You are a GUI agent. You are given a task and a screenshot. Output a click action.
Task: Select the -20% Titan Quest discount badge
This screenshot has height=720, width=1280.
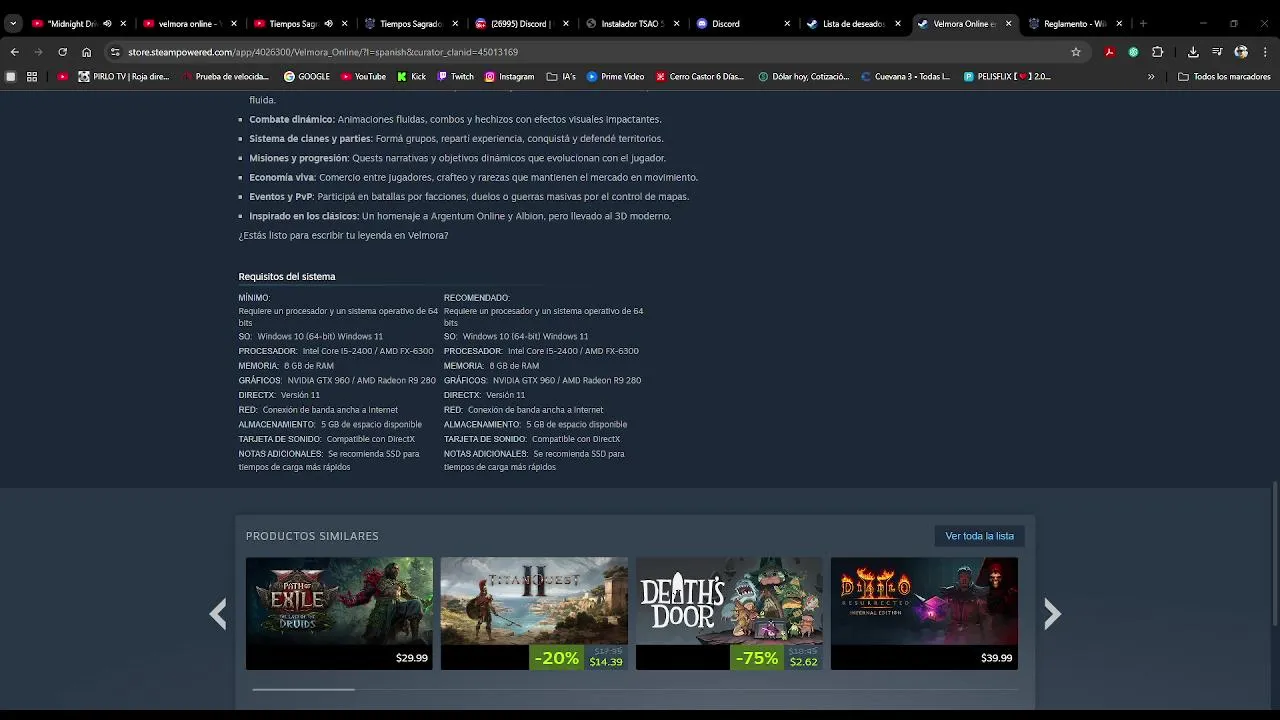pyautogui.click(x=557, y=658)
